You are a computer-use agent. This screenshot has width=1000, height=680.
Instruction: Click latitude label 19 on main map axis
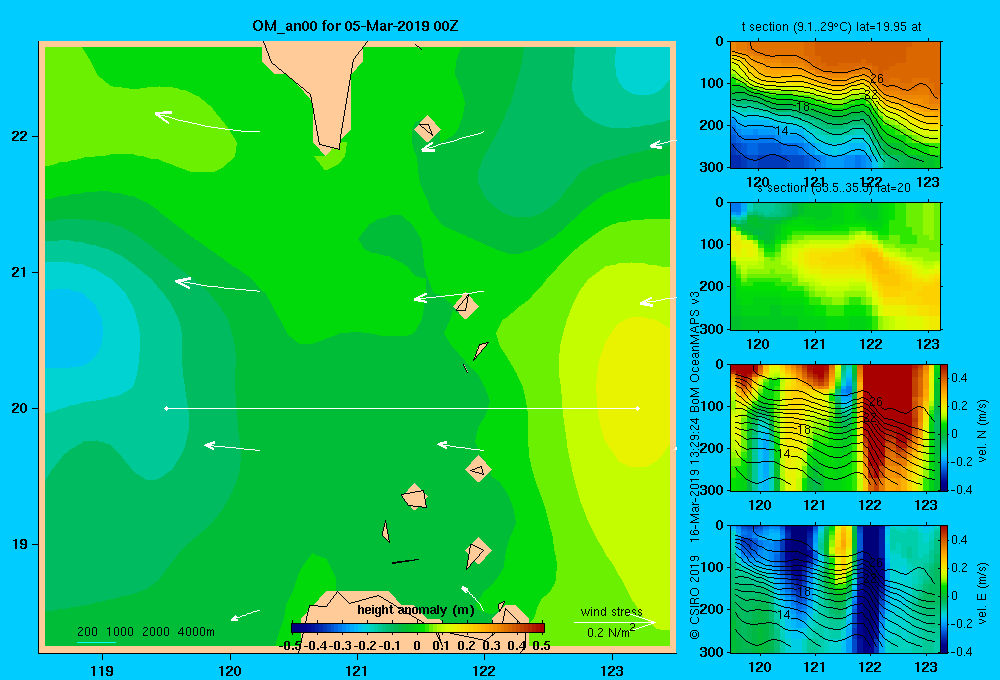pos(20,544)
